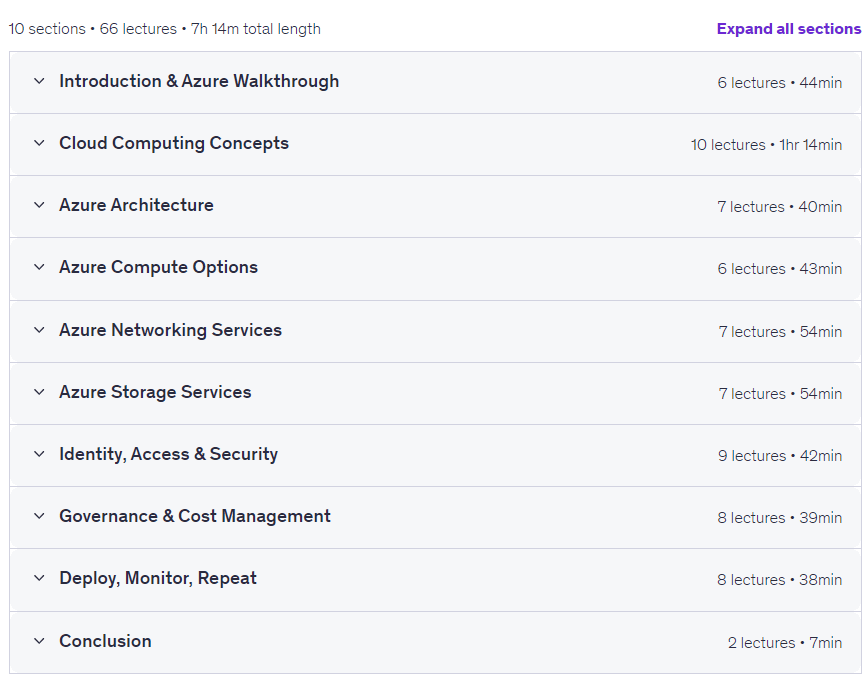
Task: Click the chevron by Deploy, Monitor, Repeat
Action: pyautogui.click(x=39, y=578)
